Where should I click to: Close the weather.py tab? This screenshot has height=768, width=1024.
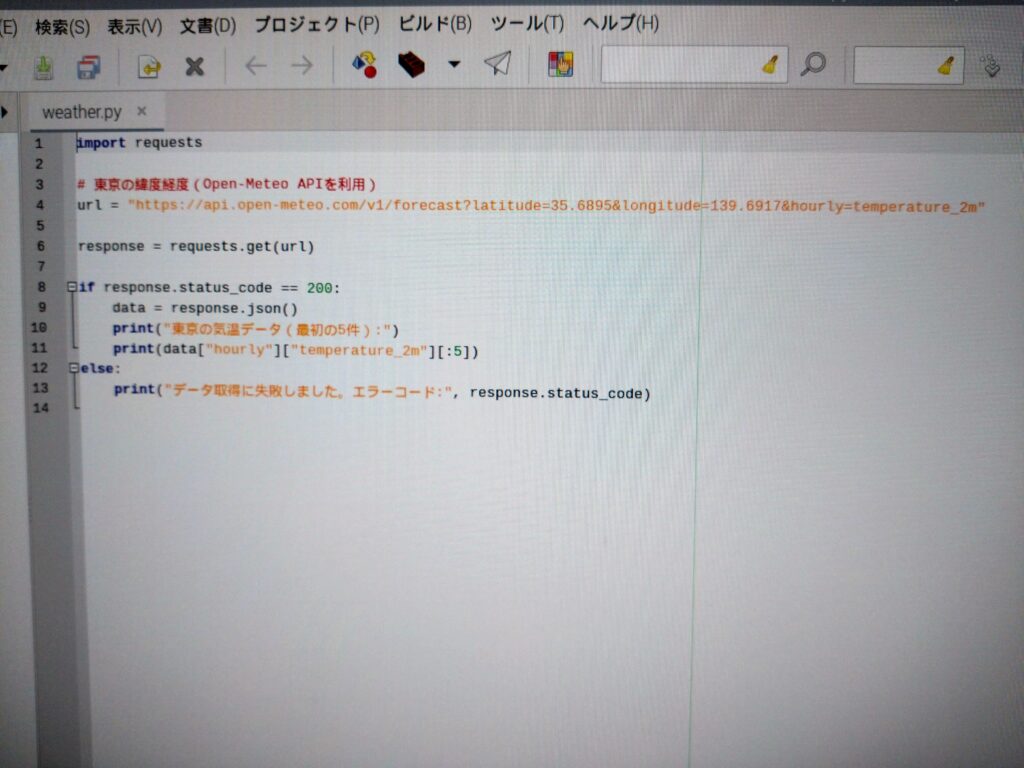[x=142, y=111]
